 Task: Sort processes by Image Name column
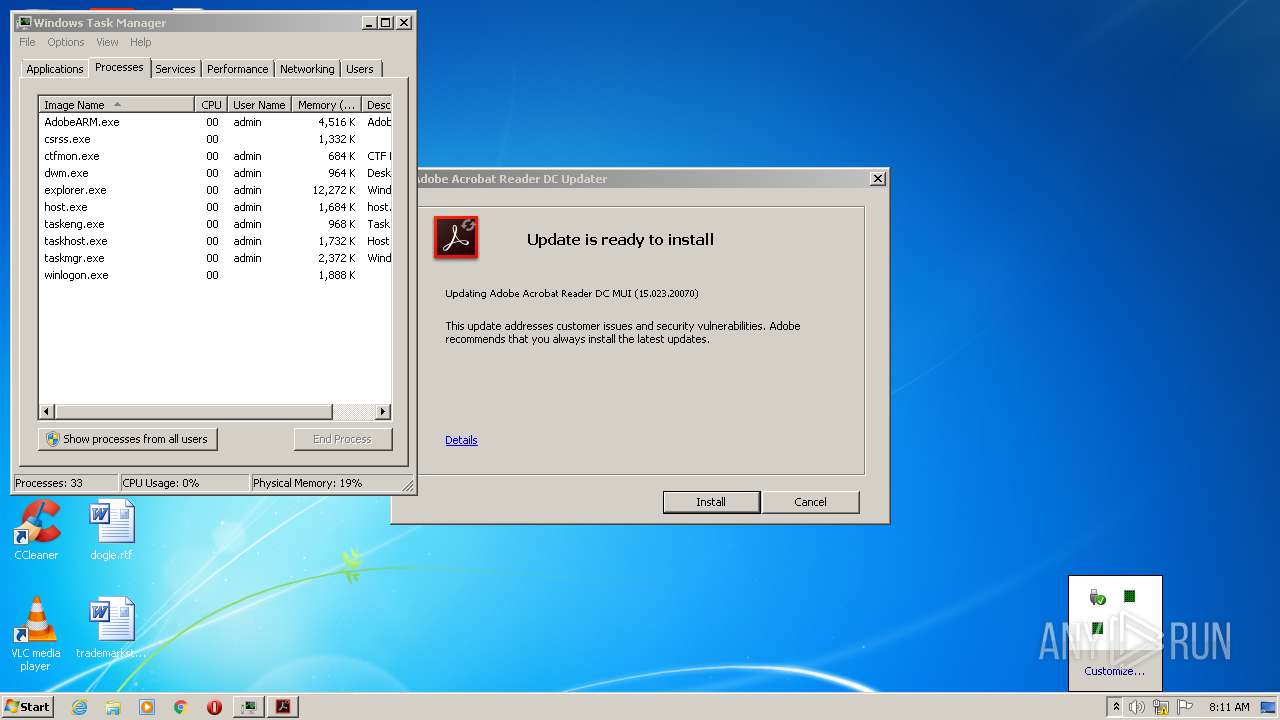[116, 104]
